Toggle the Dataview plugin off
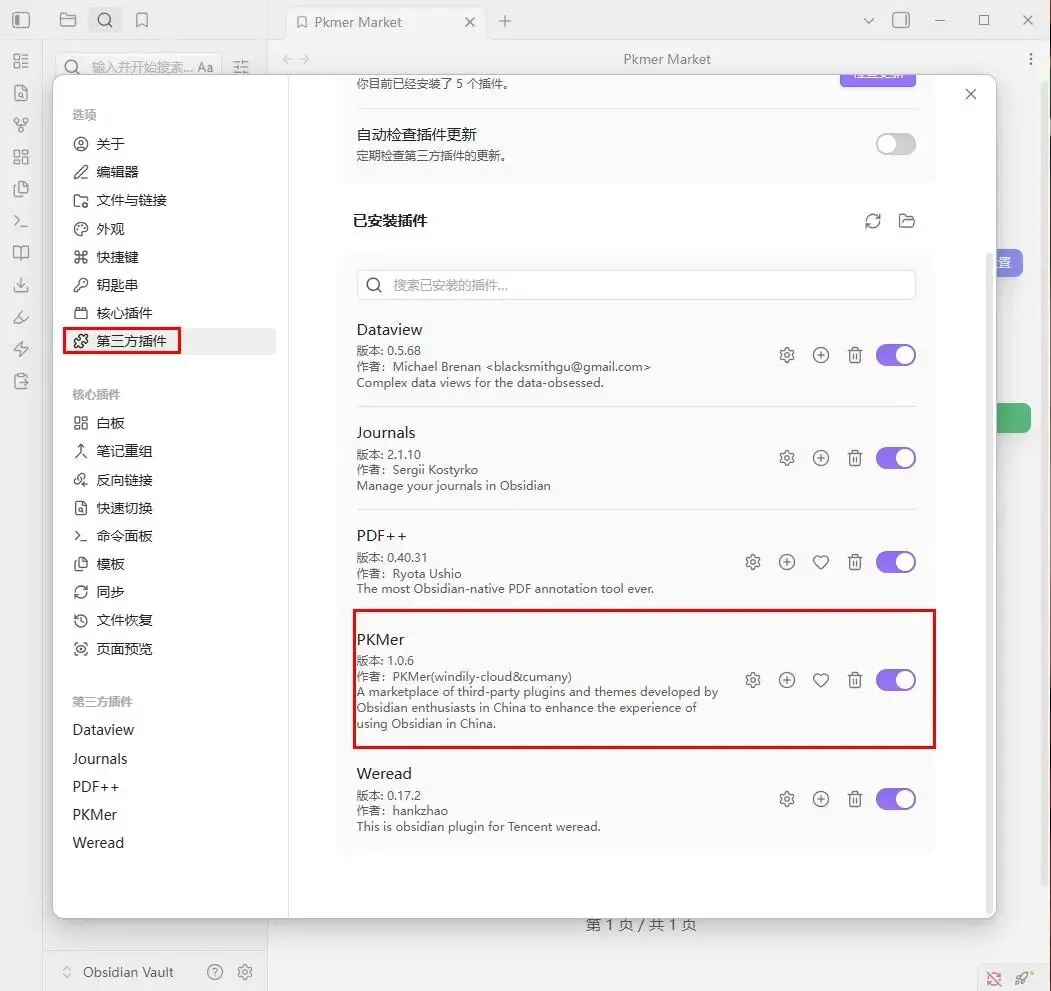Screen dimensions: 1051x991 [895, 355]
